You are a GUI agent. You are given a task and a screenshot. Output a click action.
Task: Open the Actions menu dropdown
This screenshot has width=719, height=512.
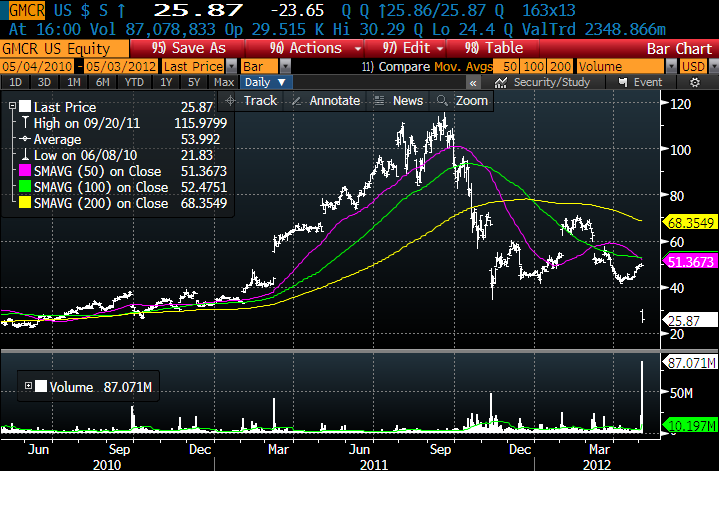(358, 48)
